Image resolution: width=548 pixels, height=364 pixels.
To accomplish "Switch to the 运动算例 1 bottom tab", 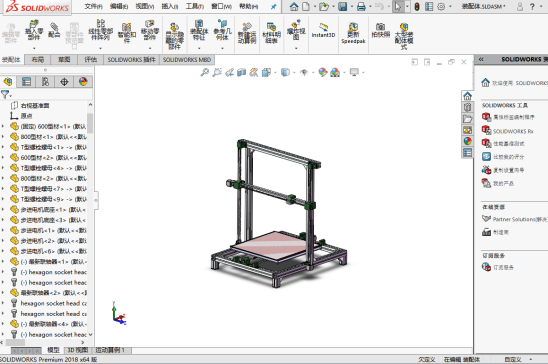I will coord(110,350).
